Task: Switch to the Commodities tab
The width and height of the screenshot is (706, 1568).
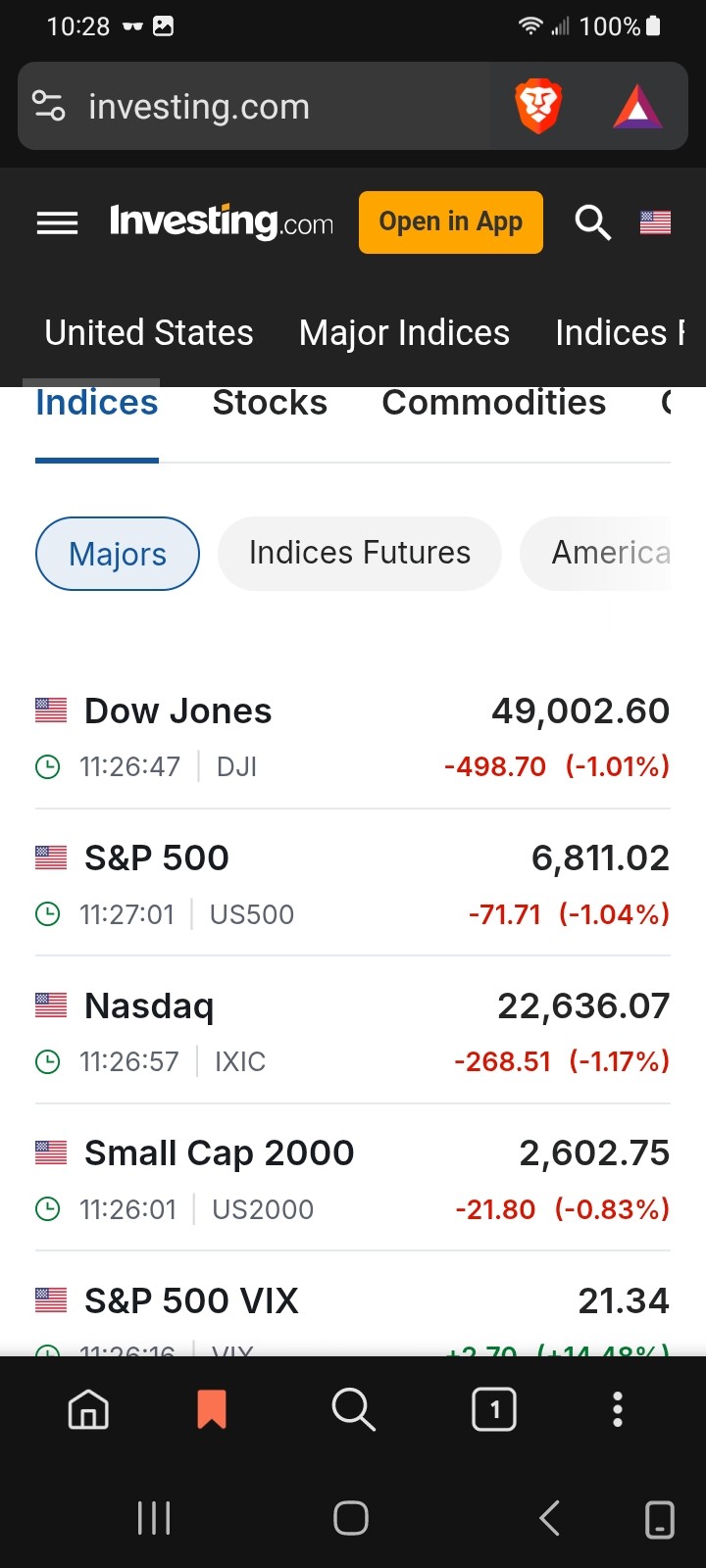Action: [x=494, y=404]
